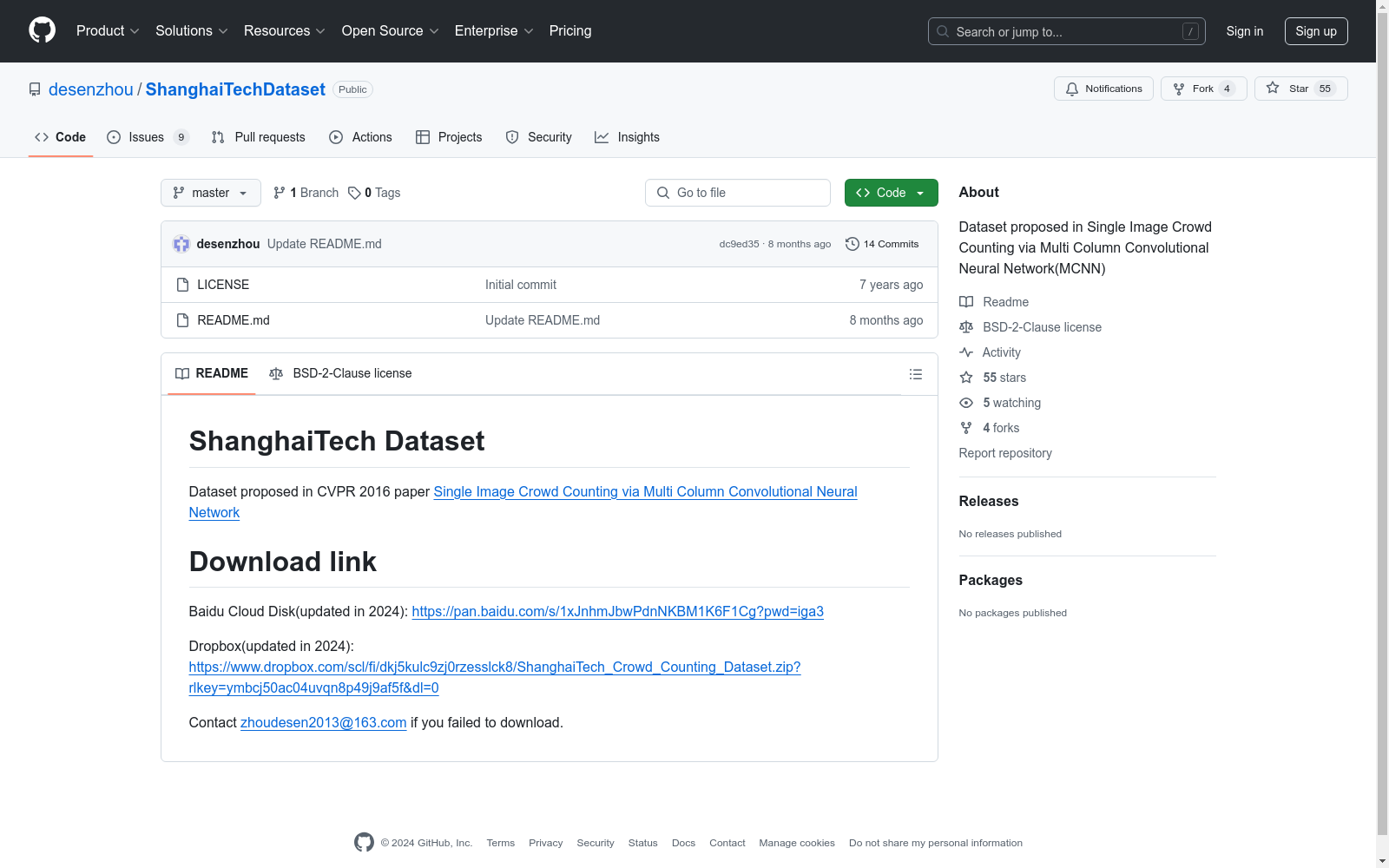The width and height of the screenshot is (1389, 868).
Task: Click the branch icon beside 1 Branch
Action: coord(280,193)
